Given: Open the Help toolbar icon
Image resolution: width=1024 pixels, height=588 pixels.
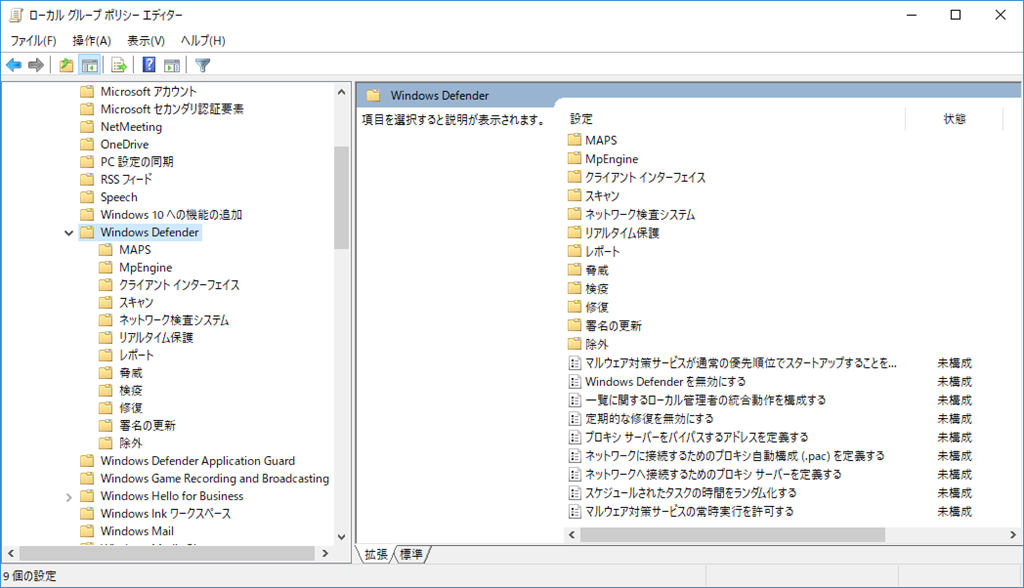Looking at the screenshot, I should pos(149,65).
